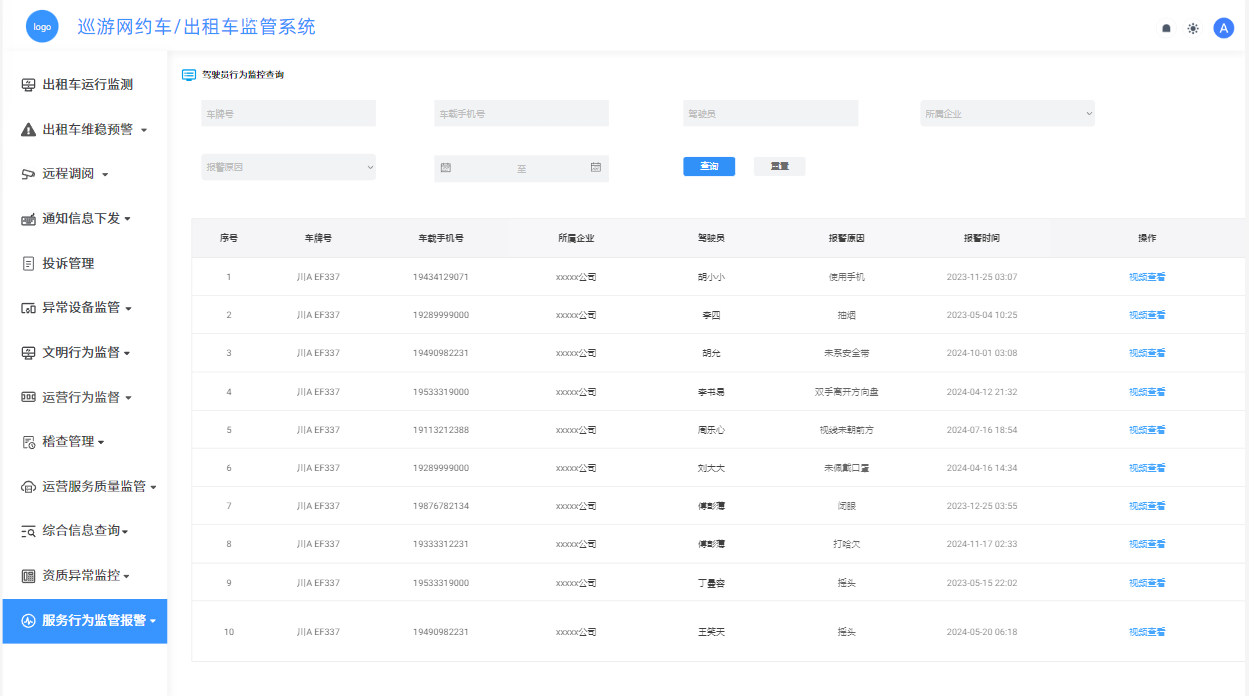Viewport: 1249px width, 696px height.
Task: Click the end date calendar icon
Action: tap(595, 168)
